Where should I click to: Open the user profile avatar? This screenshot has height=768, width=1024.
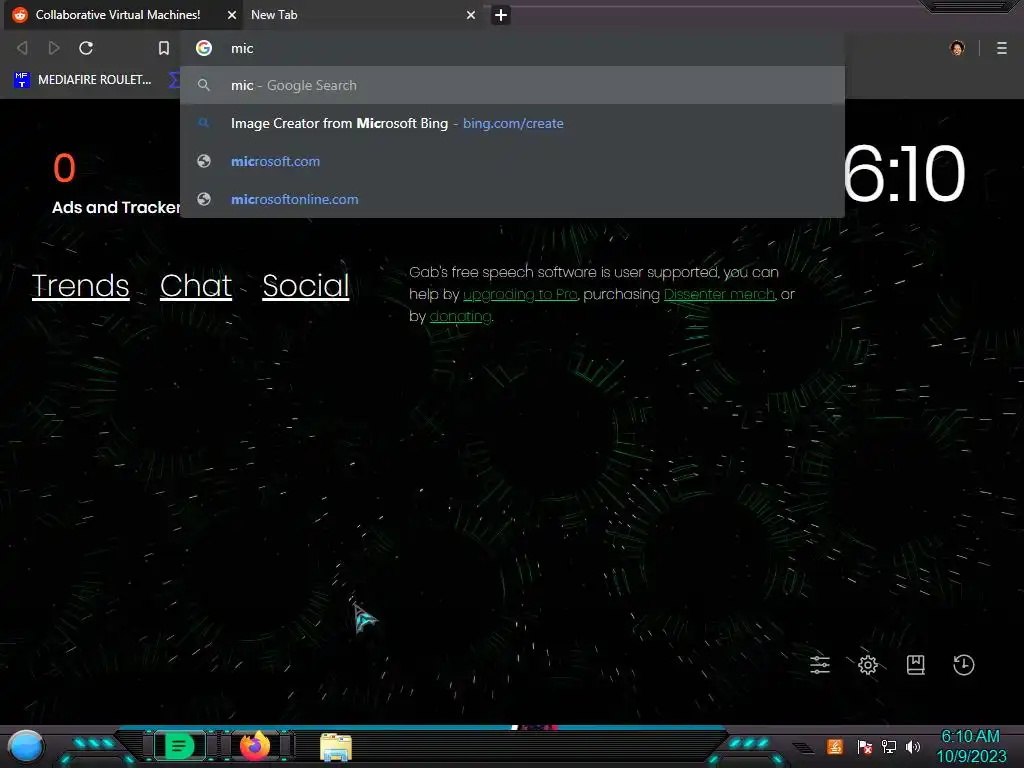coord(957,48)
